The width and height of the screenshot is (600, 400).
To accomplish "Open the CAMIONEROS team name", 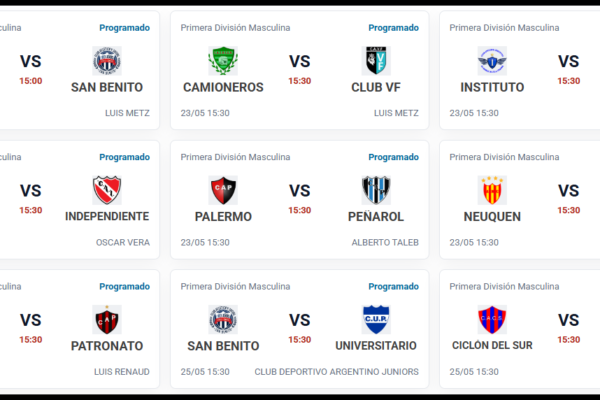I will (223, 87).
